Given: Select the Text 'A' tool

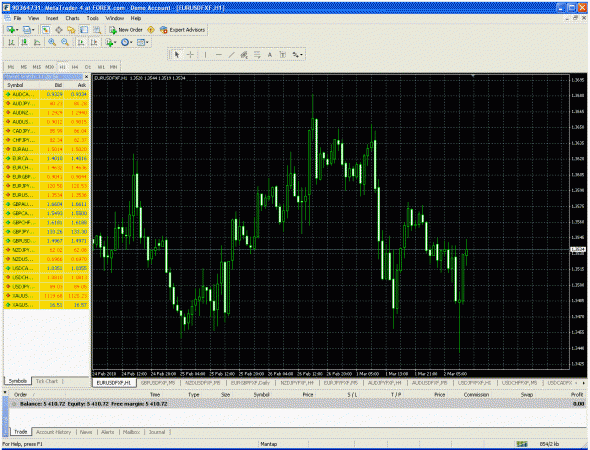Looking at the screenshot, I should (x=270, y=55).
